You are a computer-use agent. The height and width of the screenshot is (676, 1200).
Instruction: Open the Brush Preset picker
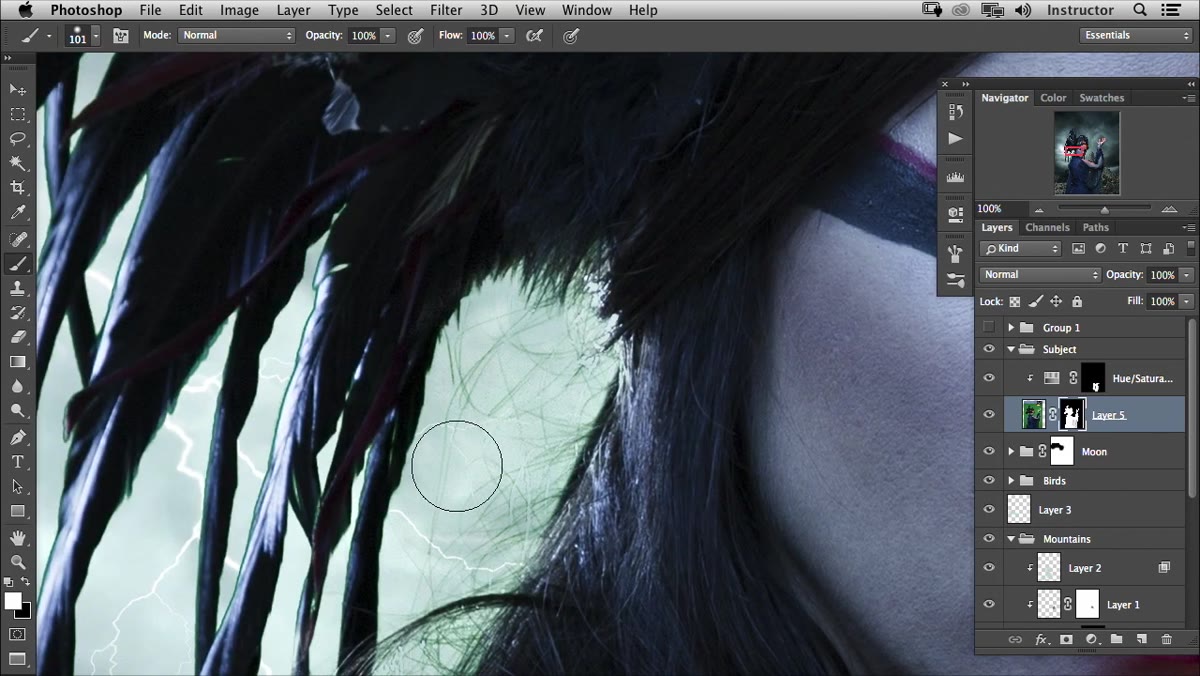point(83,36)
